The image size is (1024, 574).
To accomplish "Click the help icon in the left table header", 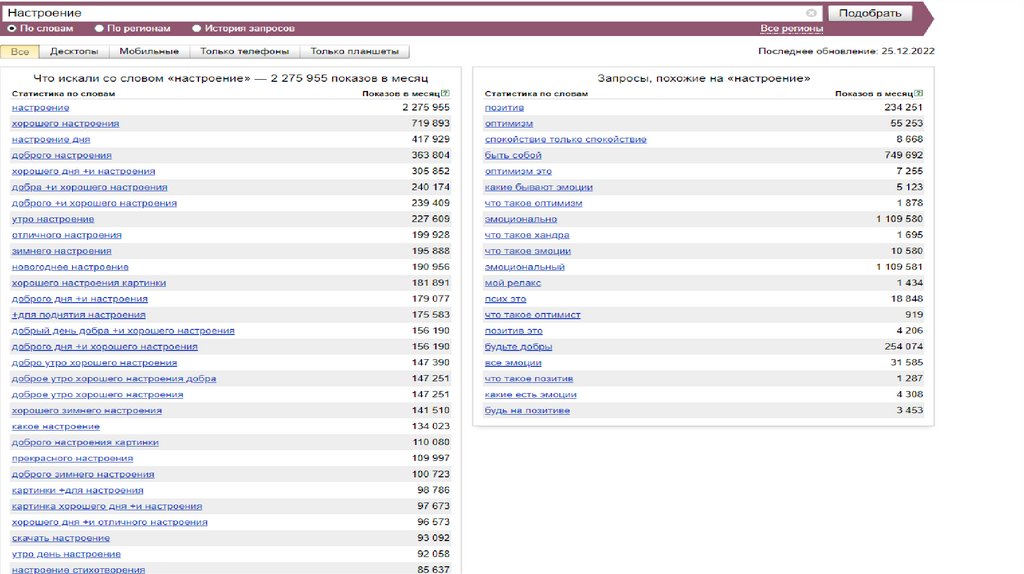I will (446, 93).
